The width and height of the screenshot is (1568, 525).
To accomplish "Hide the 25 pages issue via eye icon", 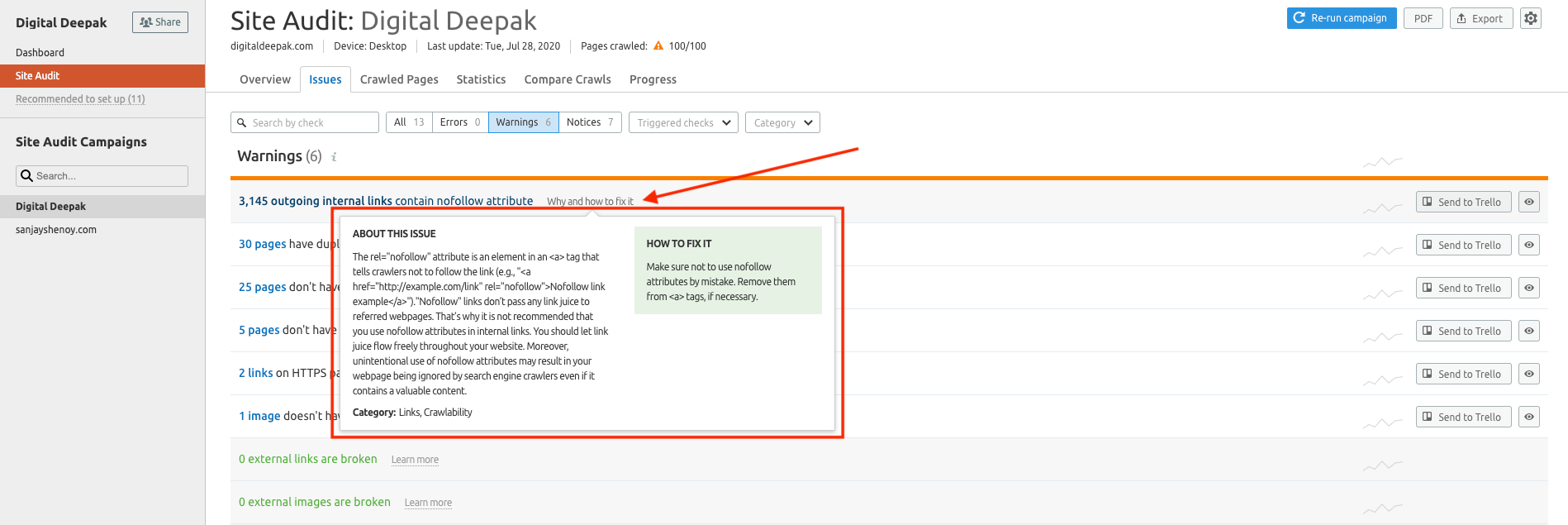I will pyautogui.click(x=1529, y=288).
